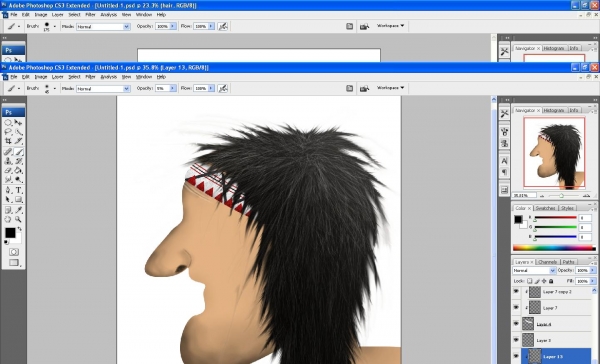Viewport: 600px width, 364px height.
Task: Open Select menu in back window
Action: tap(74, 15)
